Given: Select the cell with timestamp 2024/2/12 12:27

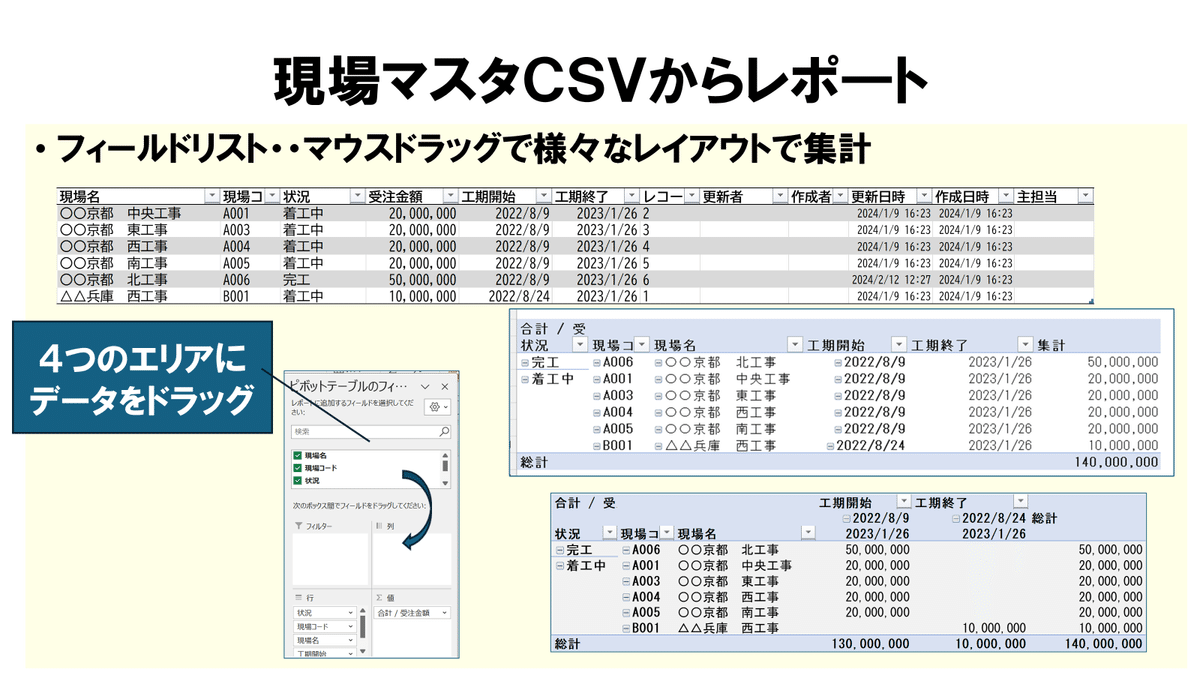Looking at the screenshot, I should click(x=891, y=280).
